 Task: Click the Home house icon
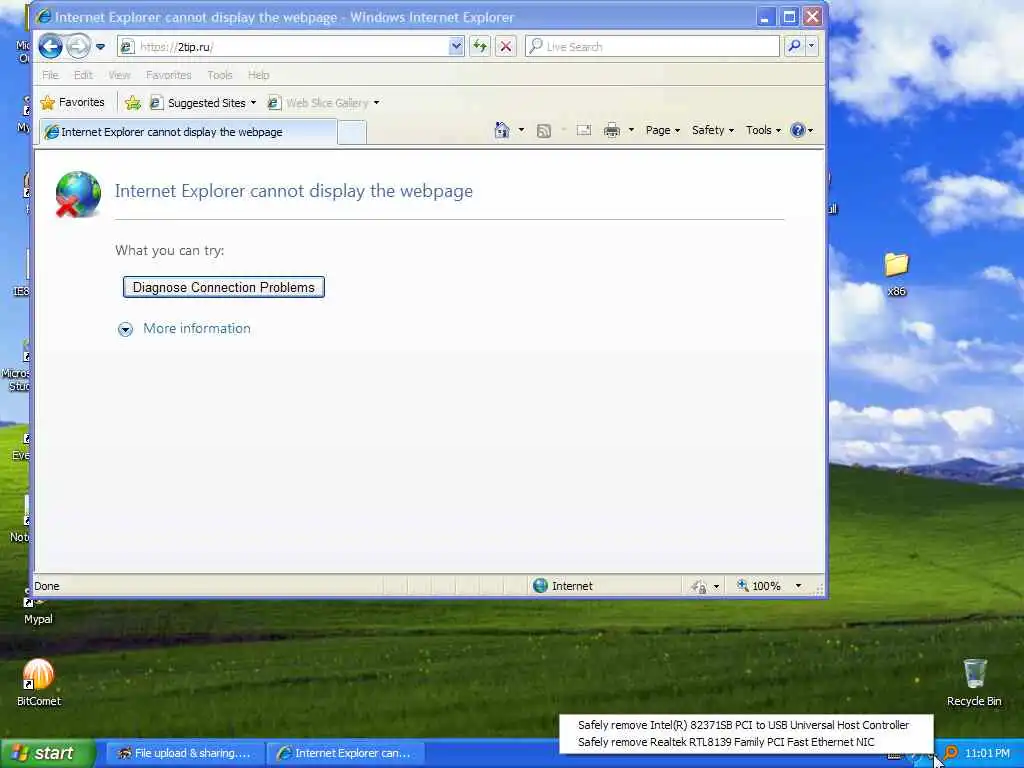point(502,130)
